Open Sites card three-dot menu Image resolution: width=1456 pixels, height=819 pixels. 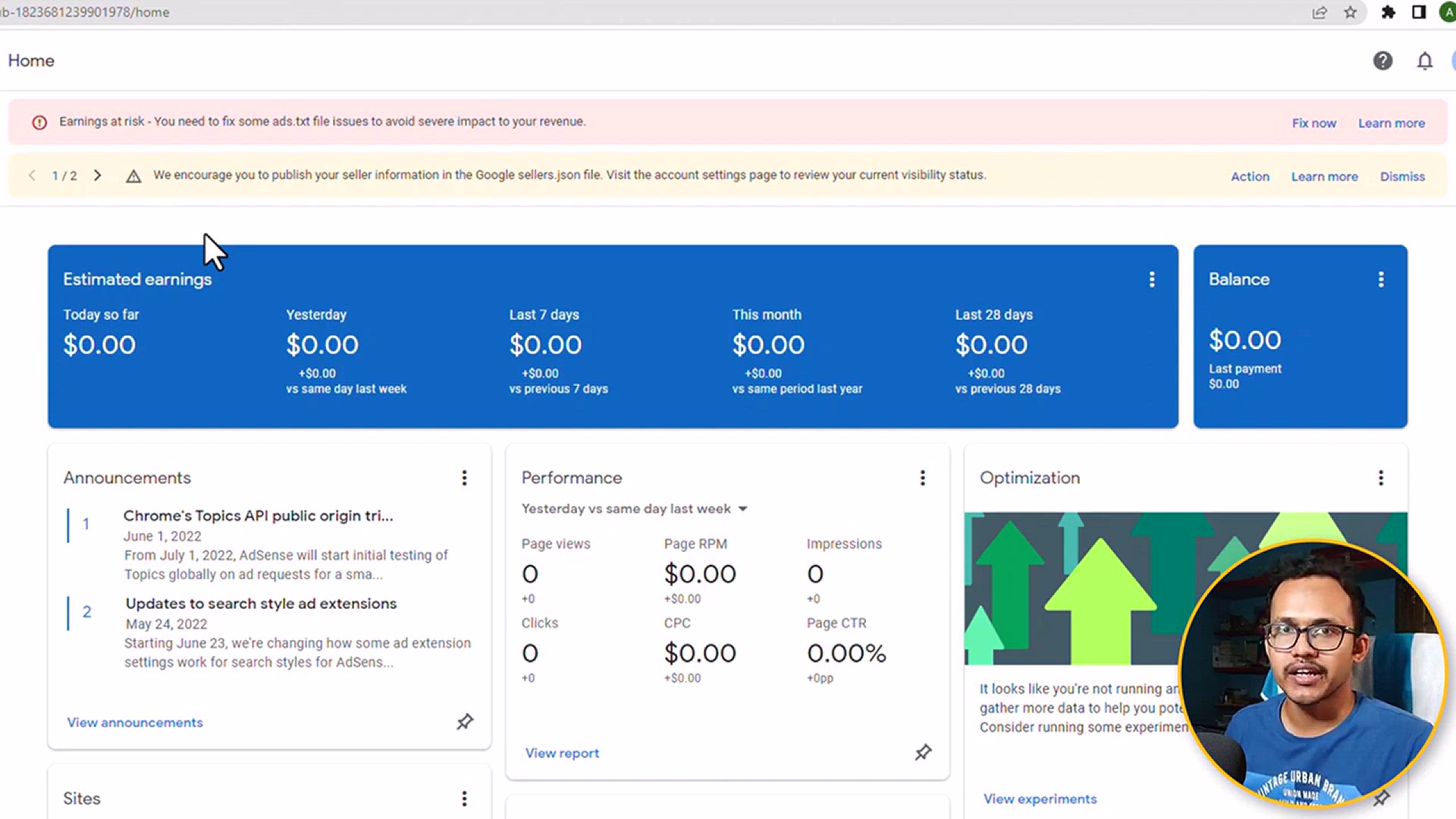[464, 799]
